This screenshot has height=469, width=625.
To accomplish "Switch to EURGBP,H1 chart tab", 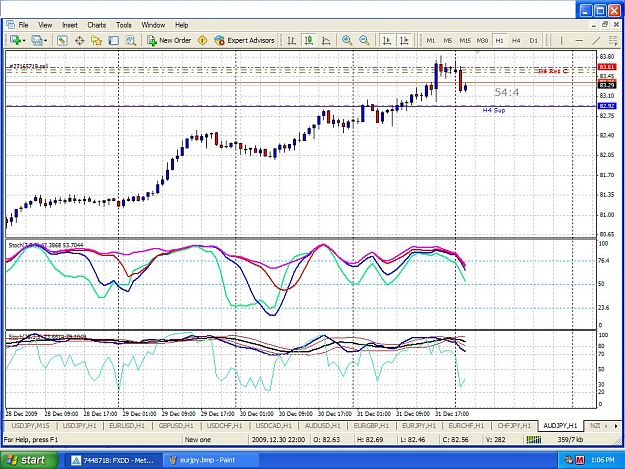I will click(x=371, y=426).
